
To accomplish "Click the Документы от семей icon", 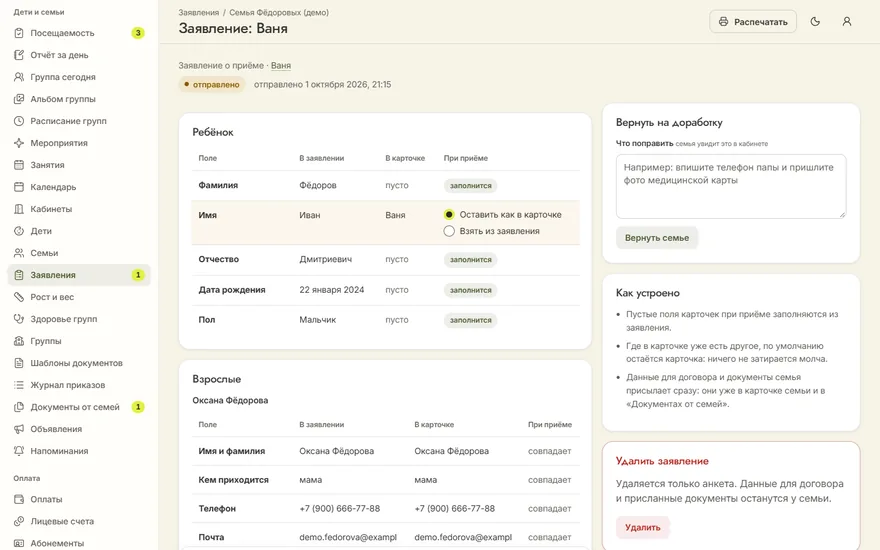I will point(19,407).
